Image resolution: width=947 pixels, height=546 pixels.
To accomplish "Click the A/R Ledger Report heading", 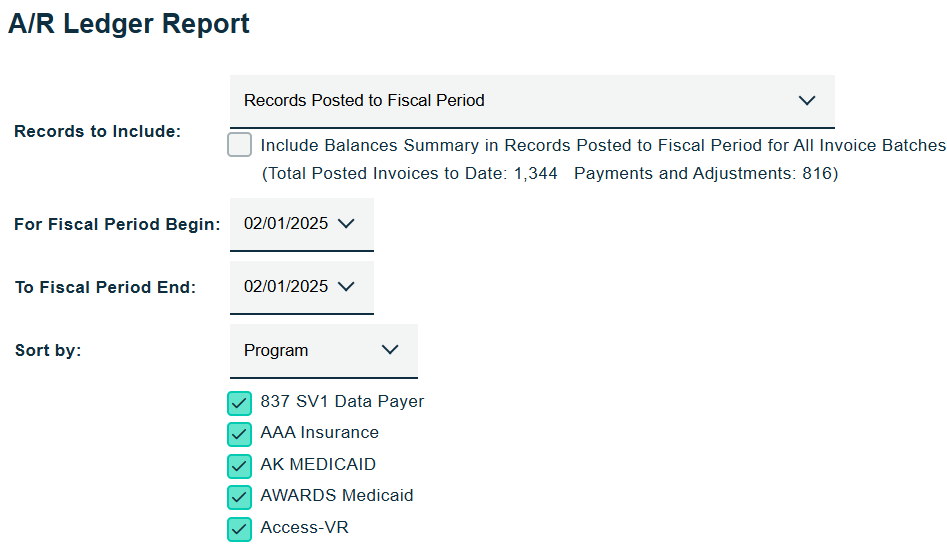I will pos(129,24).
